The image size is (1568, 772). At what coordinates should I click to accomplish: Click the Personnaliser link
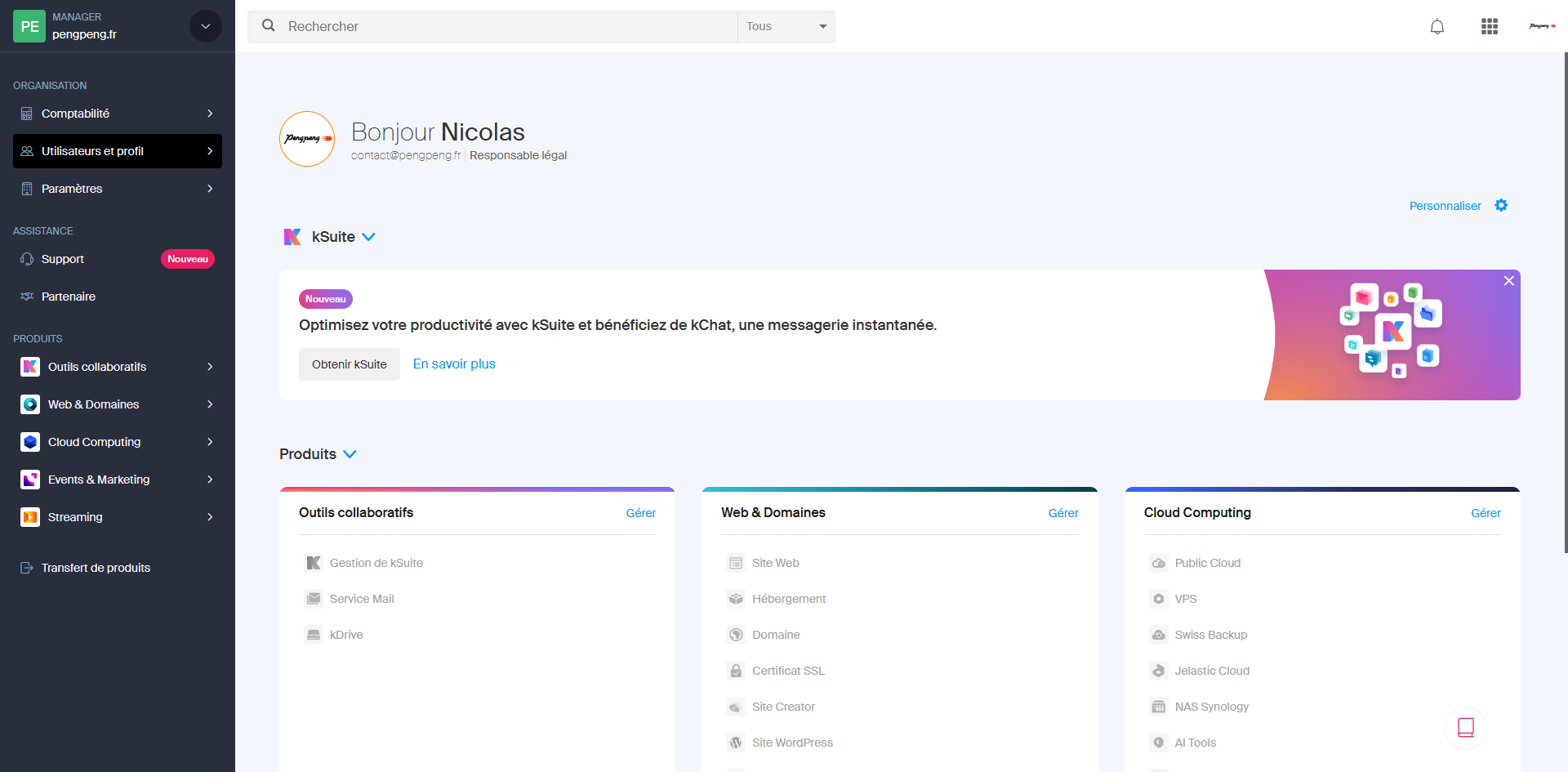(x=1445, y=206)
